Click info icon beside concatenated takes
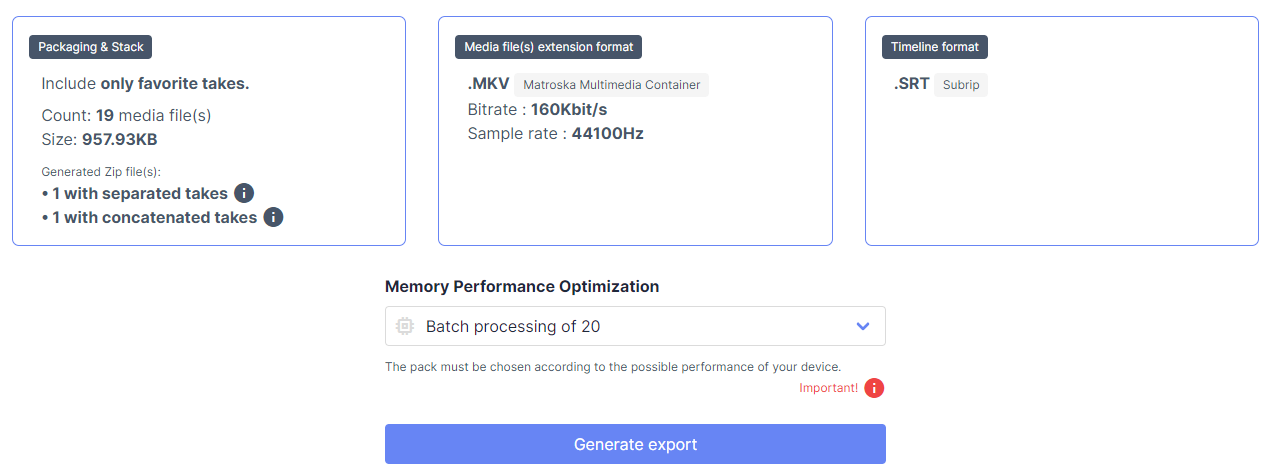 pos(273,217)
